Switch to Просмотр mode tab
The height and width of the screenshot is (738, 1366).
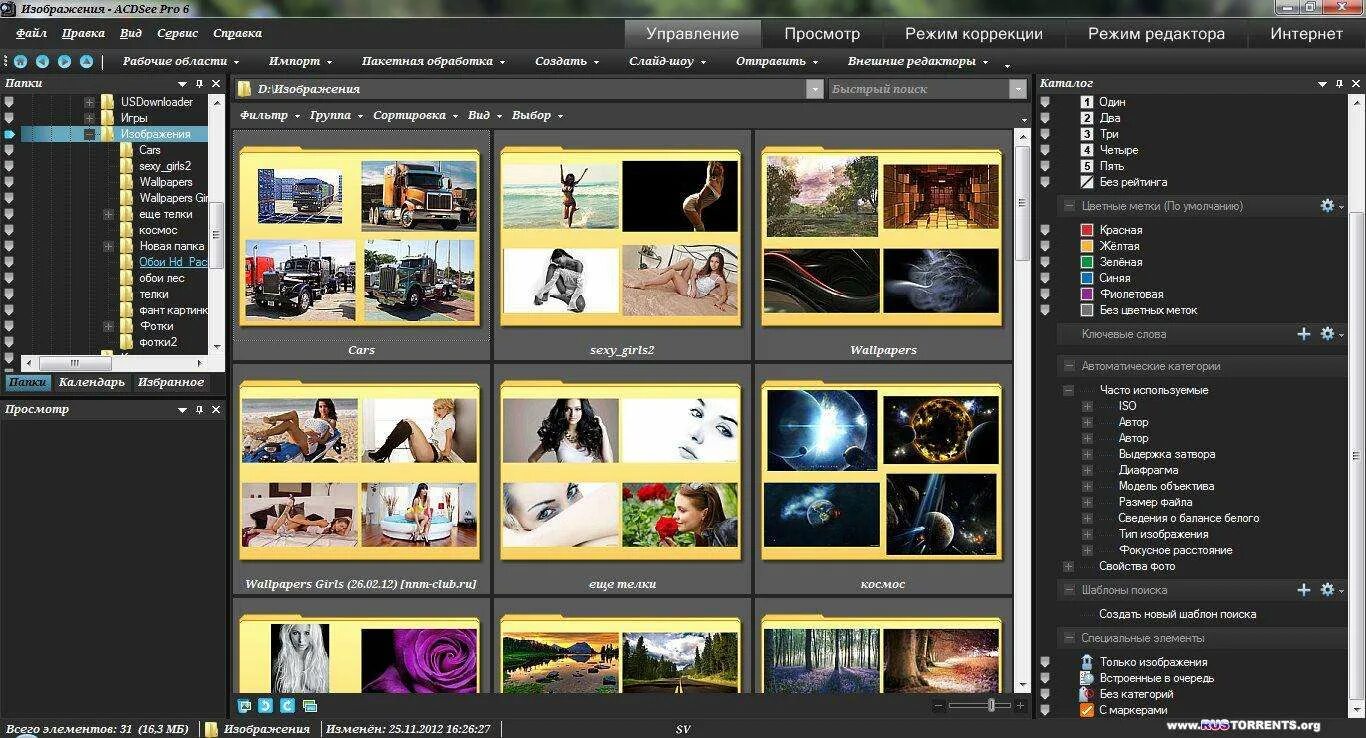coord(822,33)
